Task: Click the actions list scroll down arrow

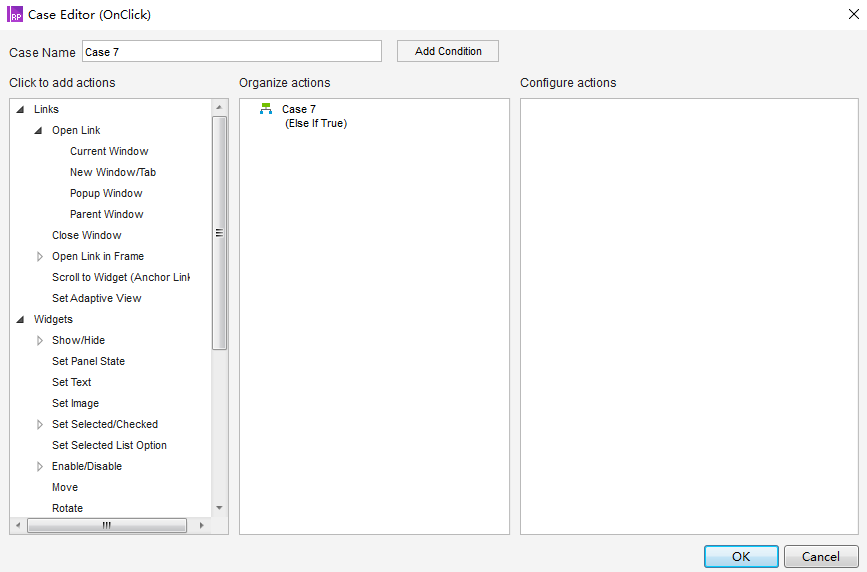Action: click(220, 508)
